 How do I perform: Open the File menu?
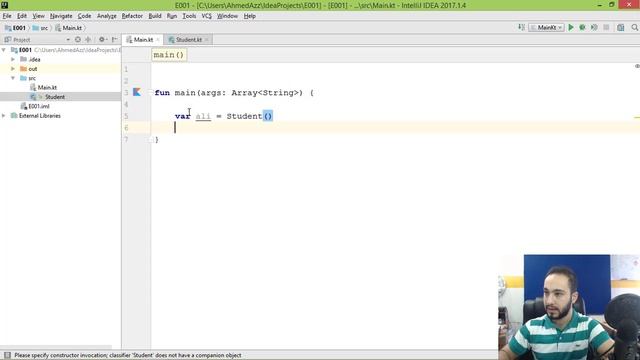(x=7, y=16)
